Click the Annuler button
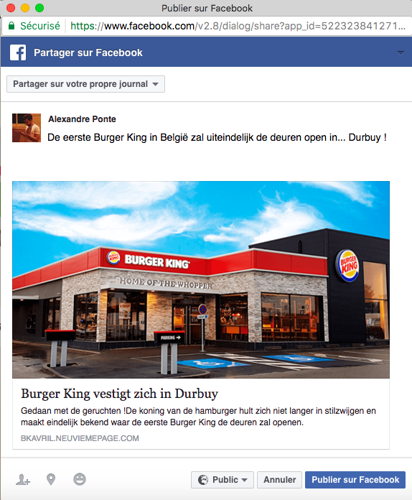Viewport: 412px width, 500px height. [279, 480]
